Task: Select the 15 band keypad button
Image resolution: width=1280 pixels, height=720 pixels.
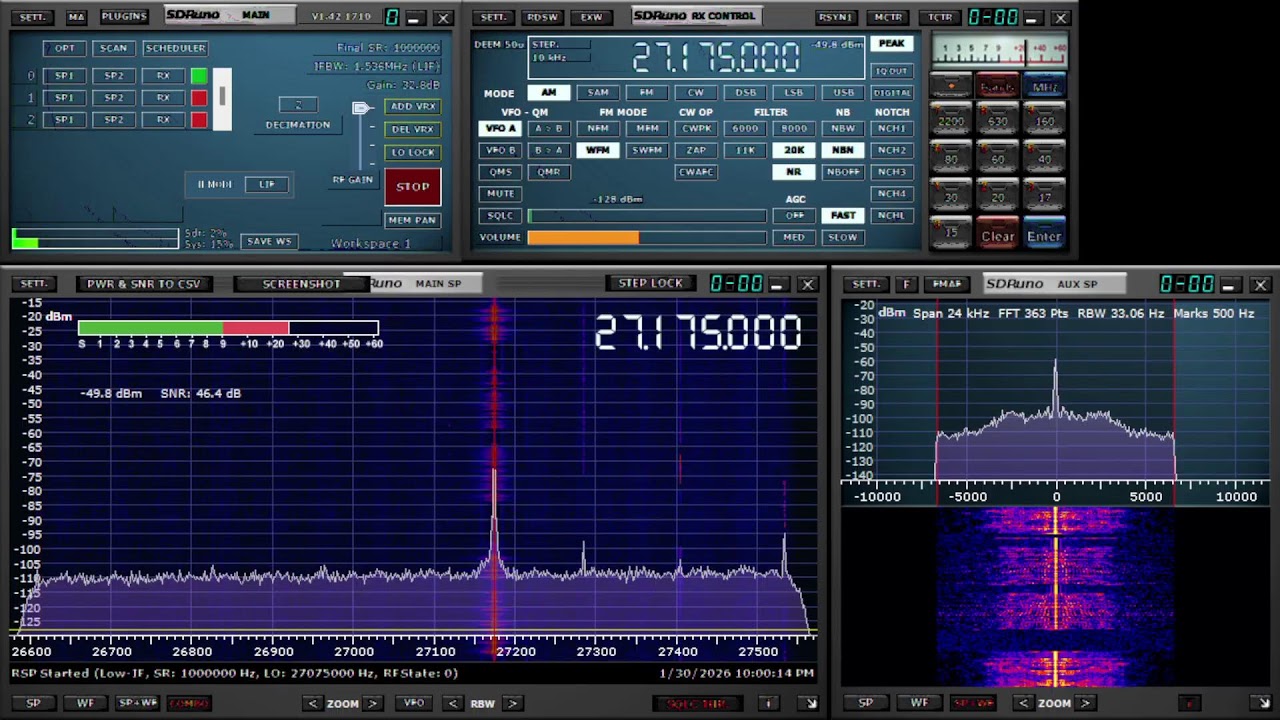Action: tap(951, 233)
